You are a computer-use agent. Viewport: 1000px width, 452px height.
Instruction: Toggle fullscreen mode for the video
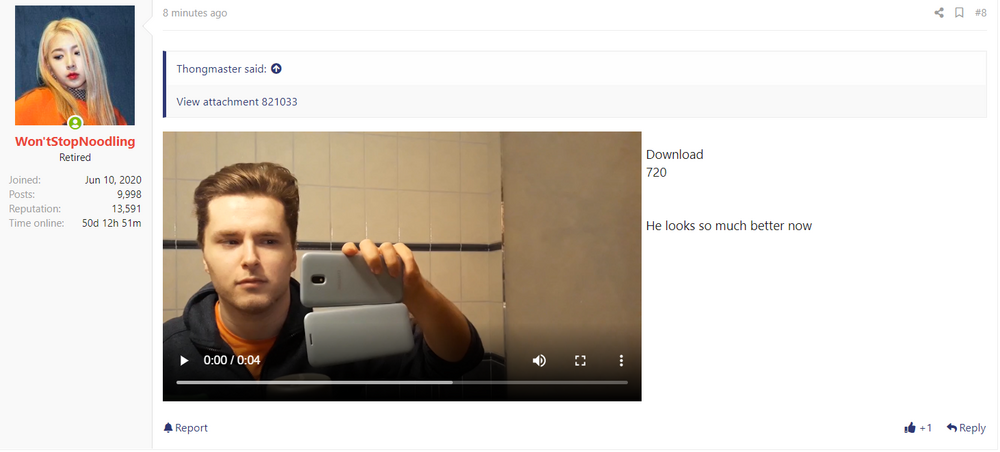coord(580,360)
